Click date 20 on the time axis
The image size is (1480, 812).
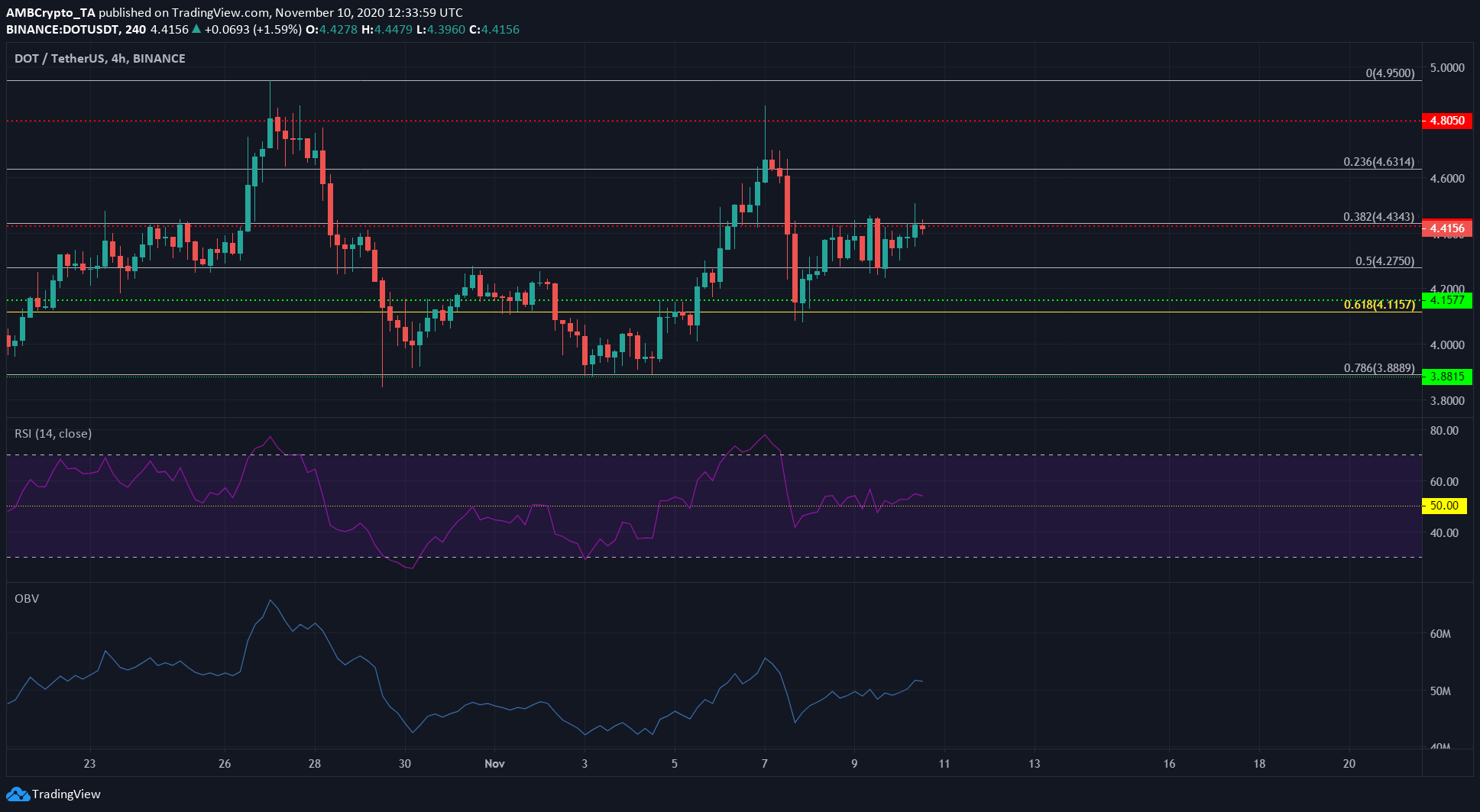[1349, 764]
